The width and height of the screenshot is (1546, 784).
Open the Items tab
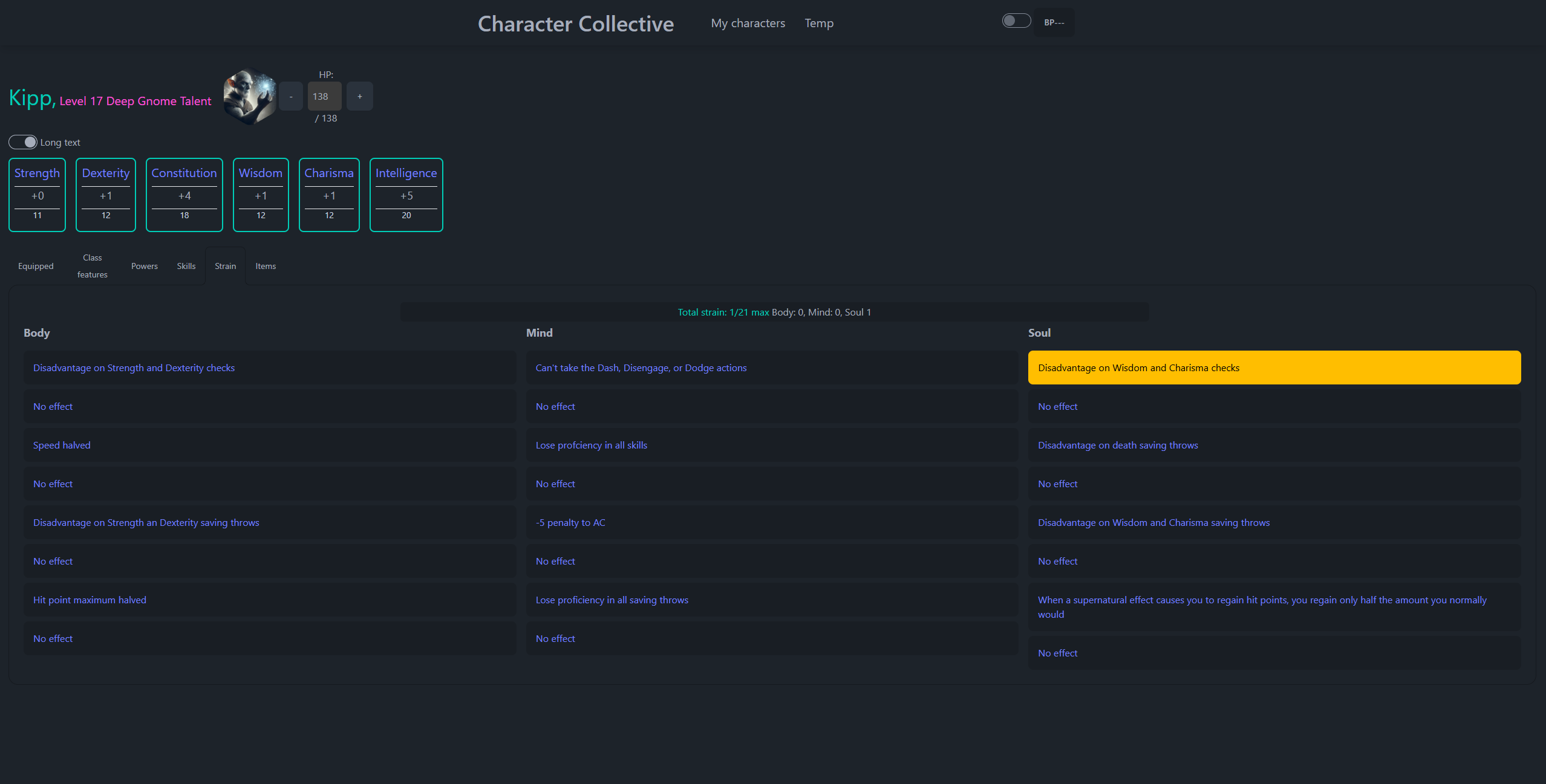tap(265, 265)
